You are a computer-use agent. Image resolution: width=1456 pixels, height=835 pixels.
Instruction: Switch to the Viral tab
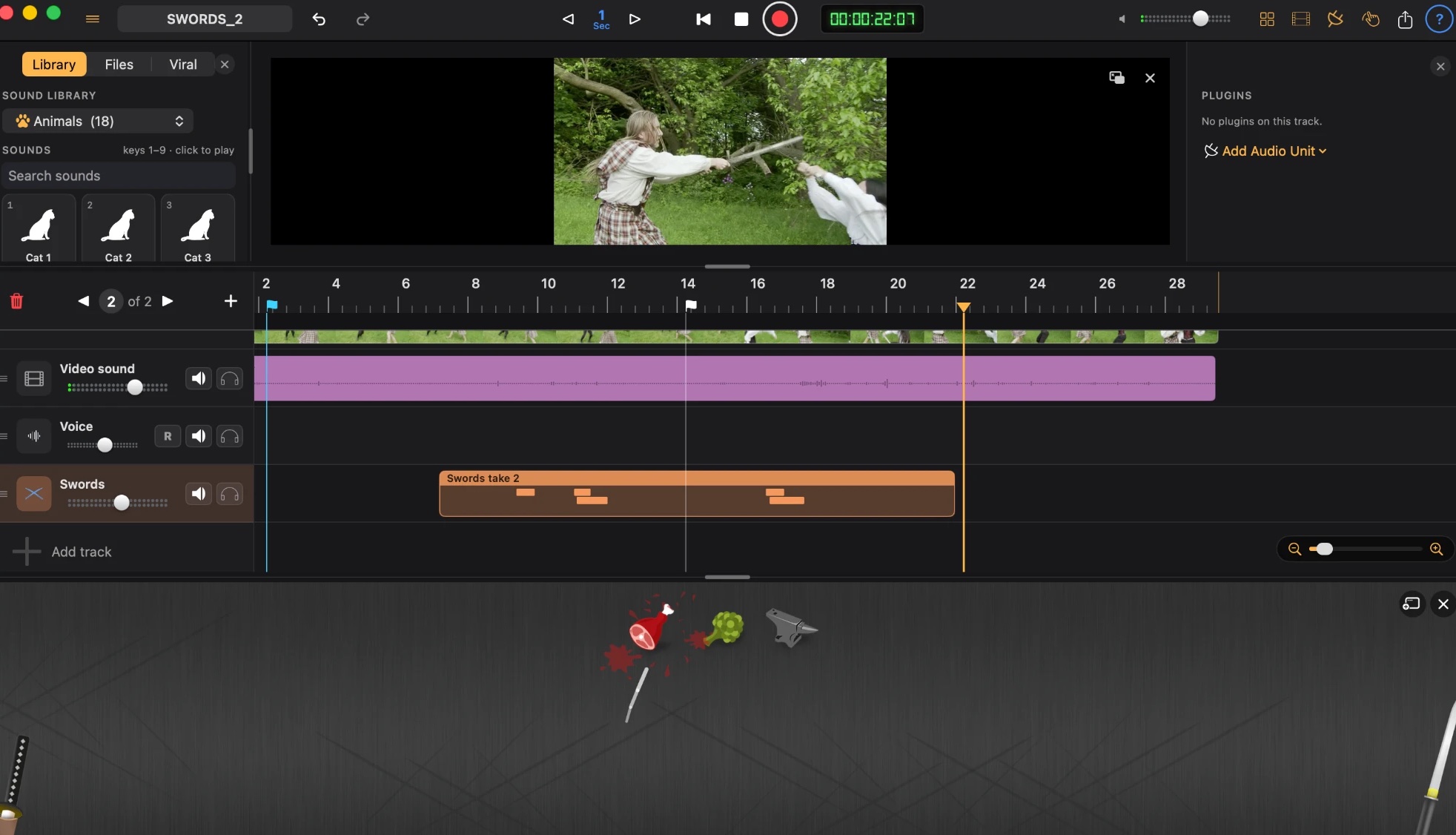pyautogui.click(x=183, y=65)
